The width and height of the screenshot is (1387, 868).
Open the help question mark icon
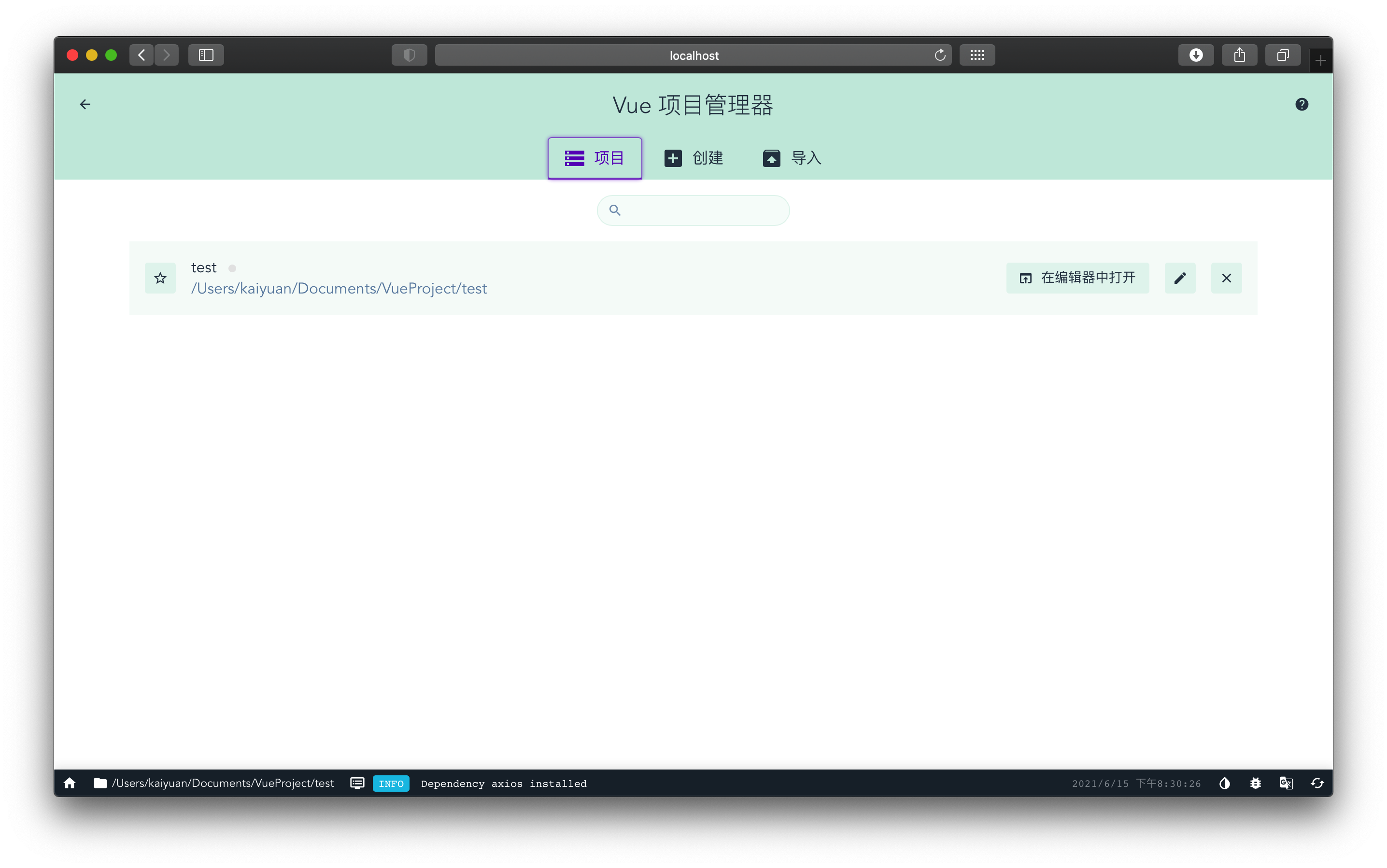(1302, 104)
